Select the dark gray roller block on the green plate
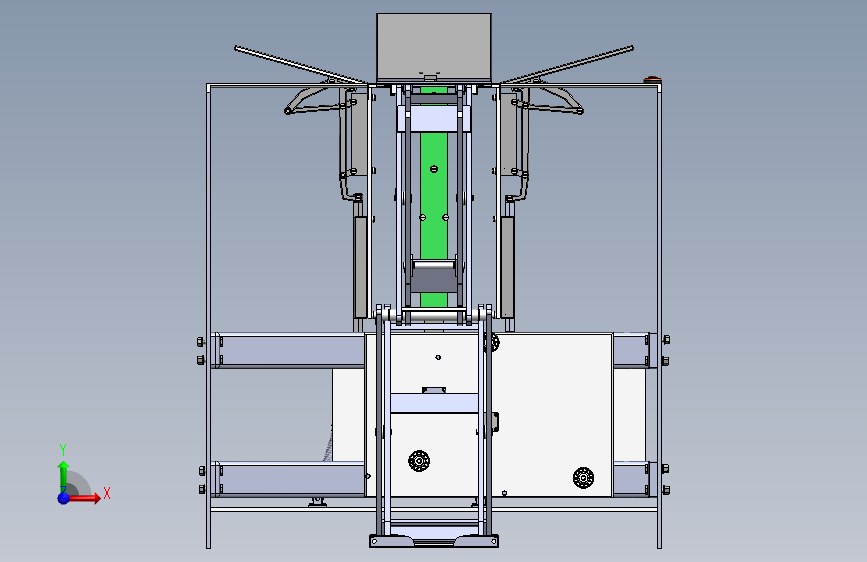 click(434, 280)
